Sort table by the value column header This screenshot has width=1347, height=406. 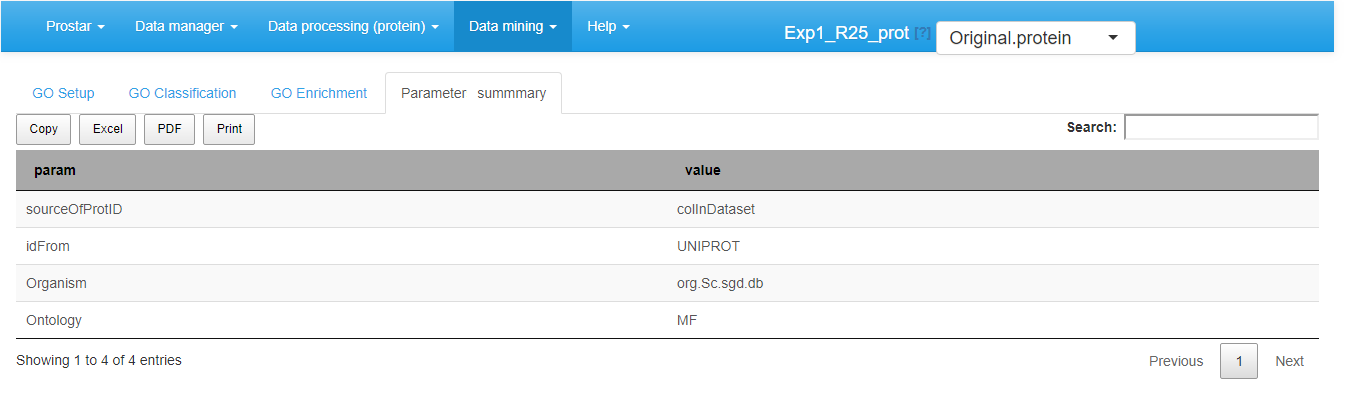click(703, 170)
